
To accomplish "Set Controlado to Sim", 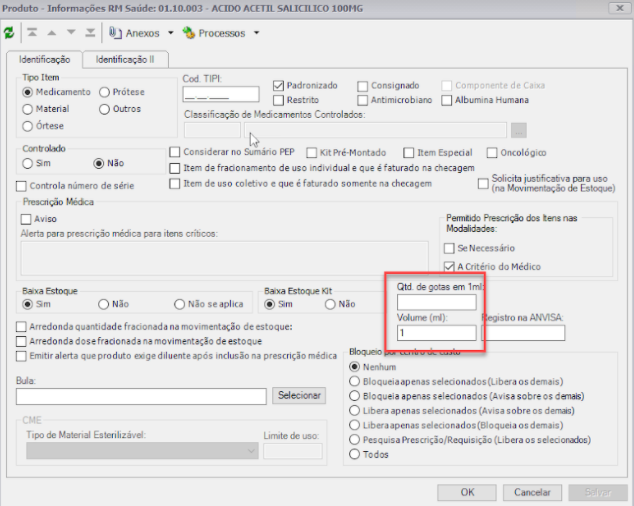I will coord(27,163).
